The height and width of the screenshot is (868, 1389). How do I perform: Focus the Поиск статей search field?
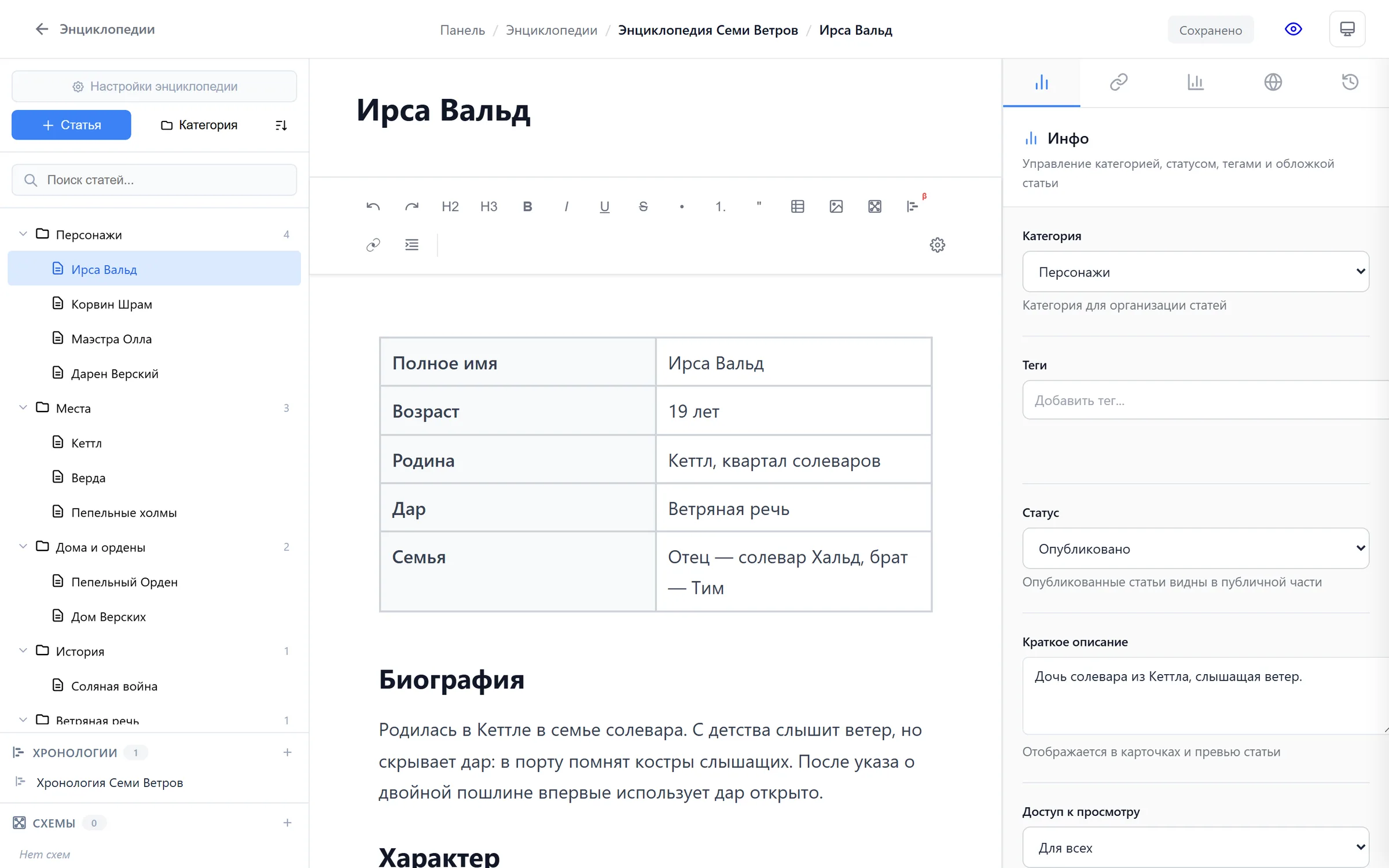click(154, 180)
